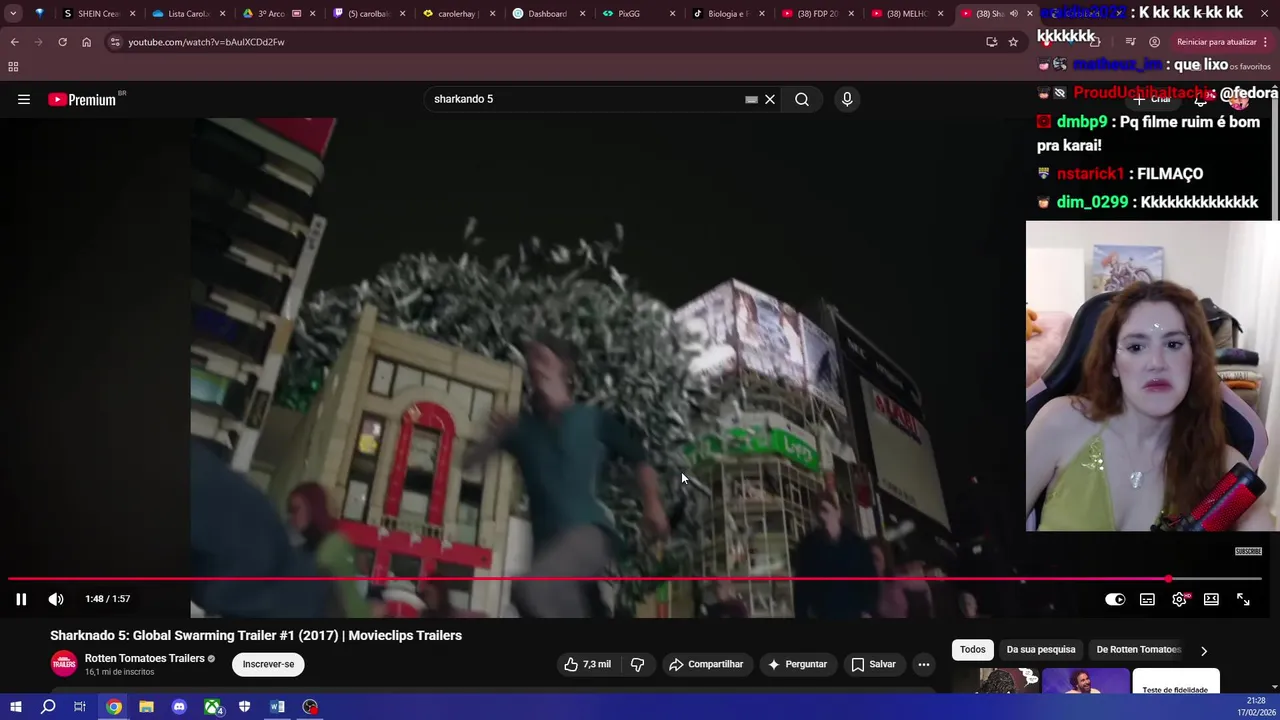Viewport: 1280px width, 720px height.
Task: Switch to the Dashboard tab
Action: 547,14
